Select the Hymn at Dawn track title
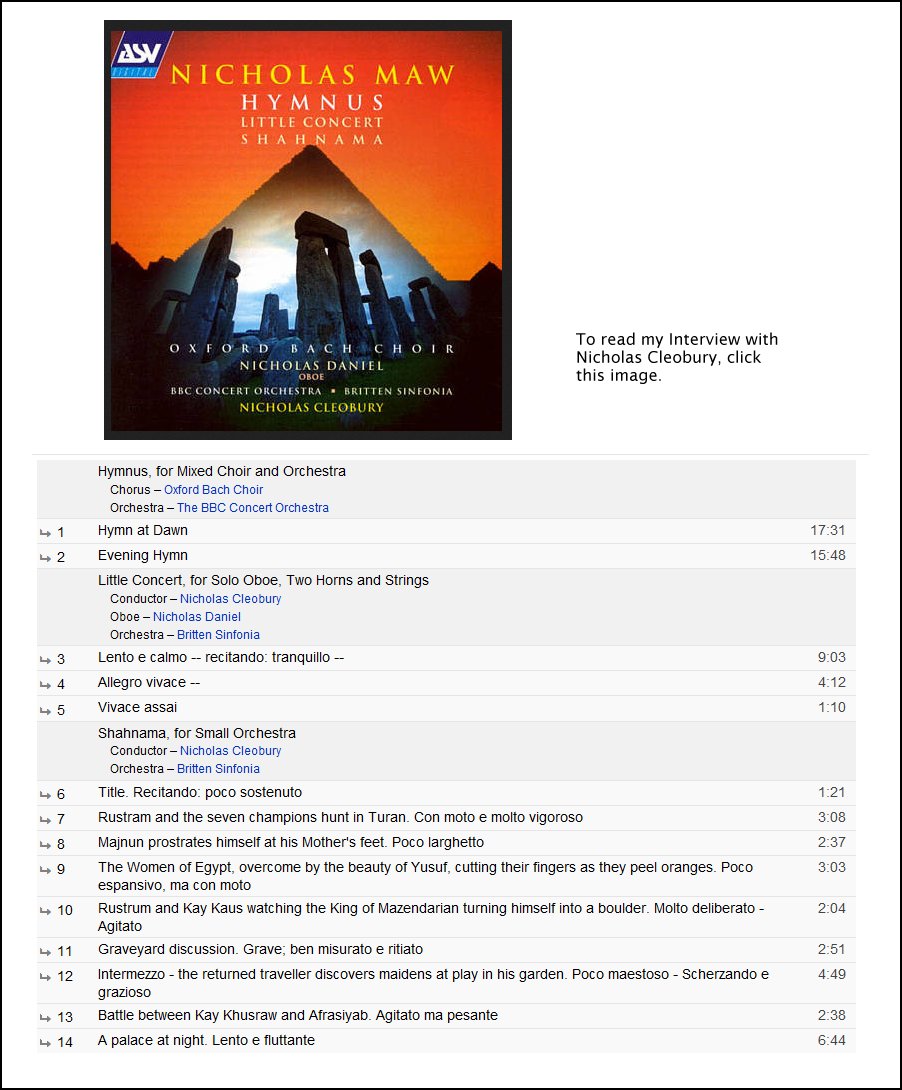 pos(142,530)
